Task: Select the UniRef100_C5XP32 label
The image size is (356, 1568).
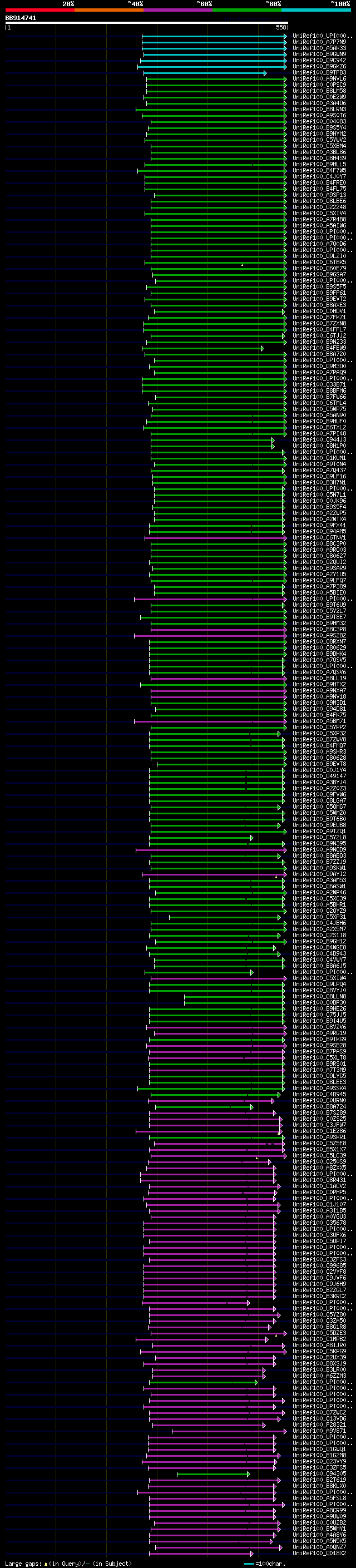Action: pyautogui.click(x=319, y=733)
